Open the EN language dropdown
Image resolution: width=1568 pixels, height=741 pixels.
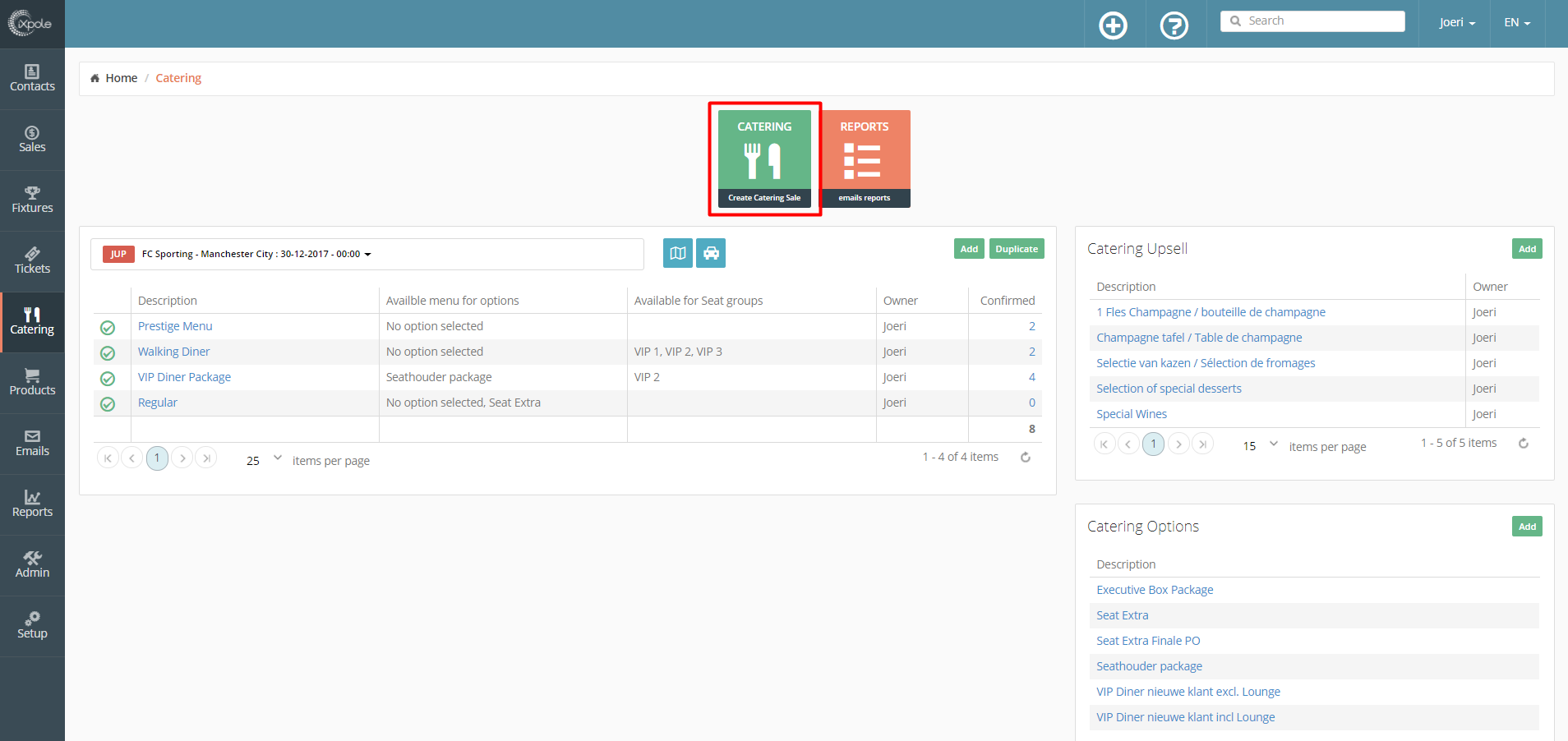1517,22
